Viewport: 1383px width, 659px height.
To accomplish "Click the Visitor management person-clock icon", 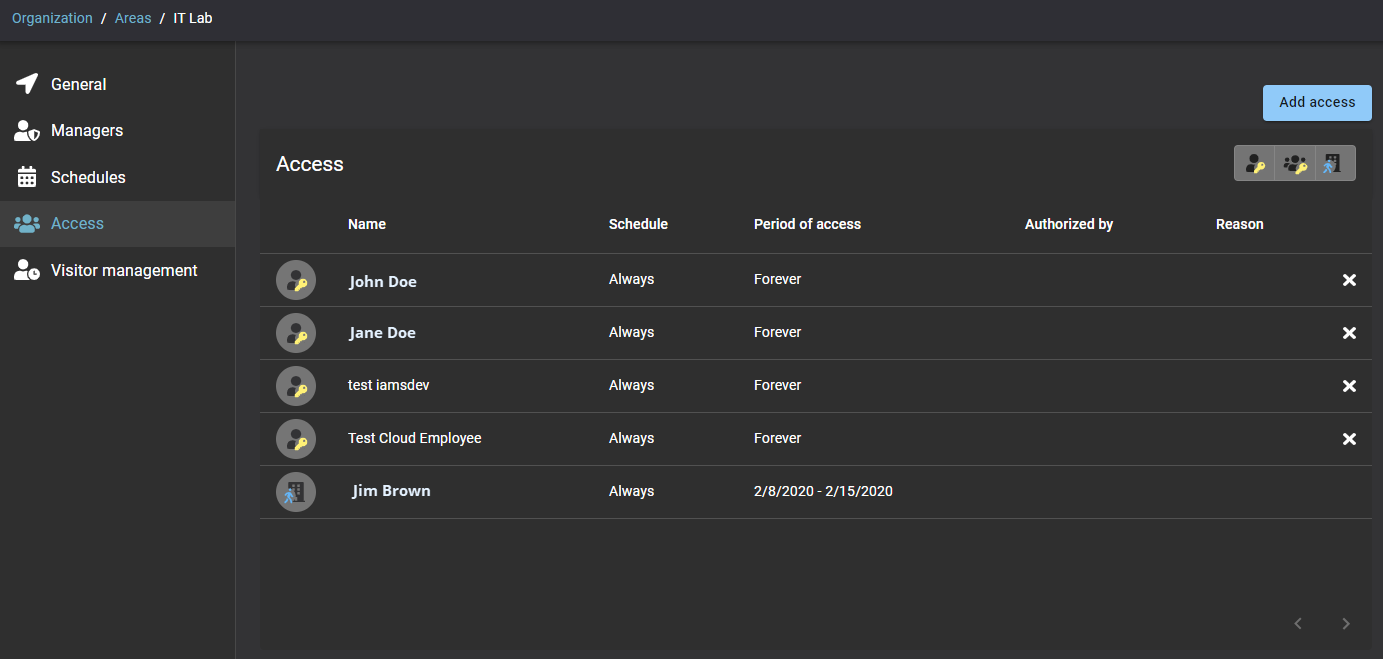I will tap(27, 270).
